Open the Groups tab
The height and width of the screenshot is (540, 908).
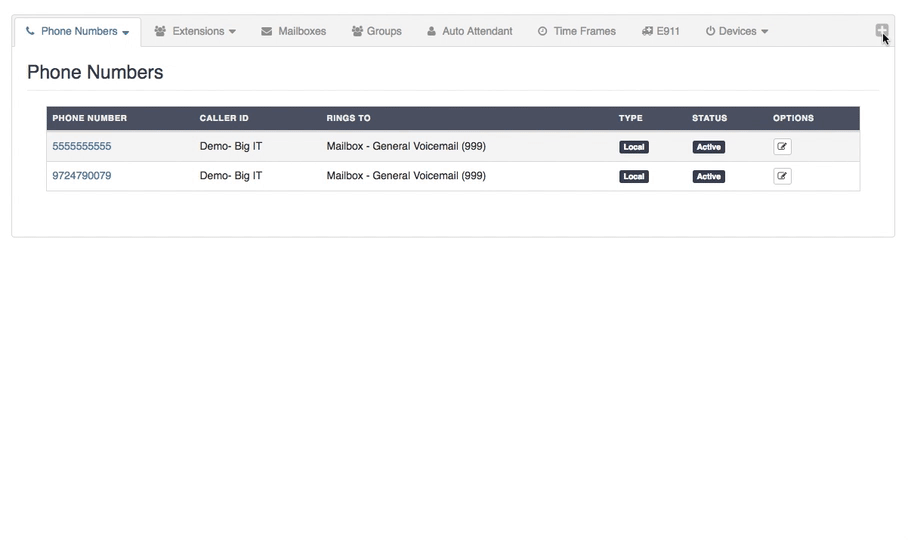(377, 31)
